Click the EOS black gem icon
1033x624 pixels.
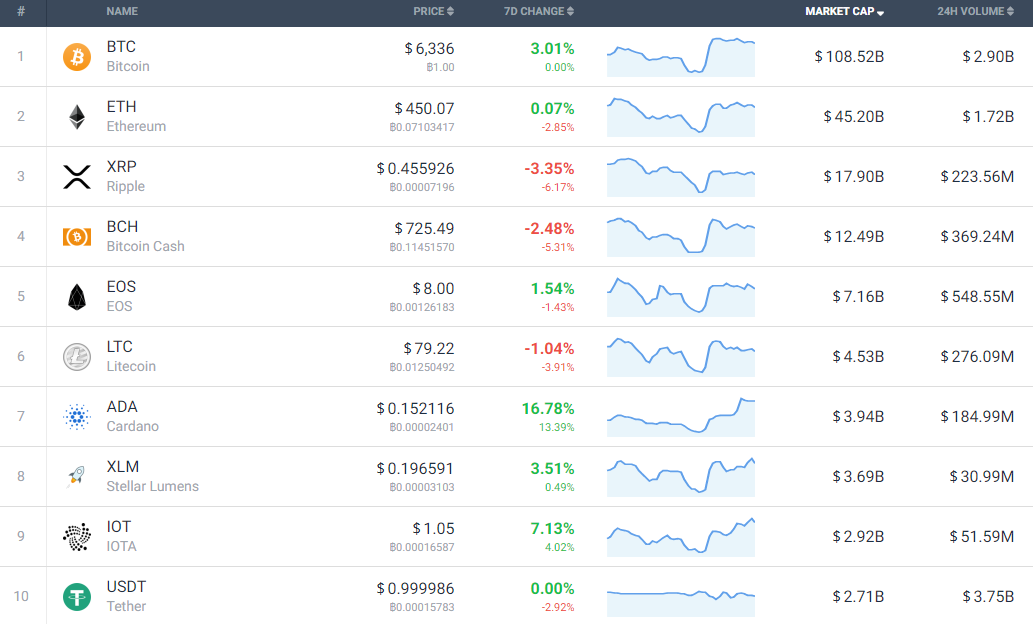(77, 297)
